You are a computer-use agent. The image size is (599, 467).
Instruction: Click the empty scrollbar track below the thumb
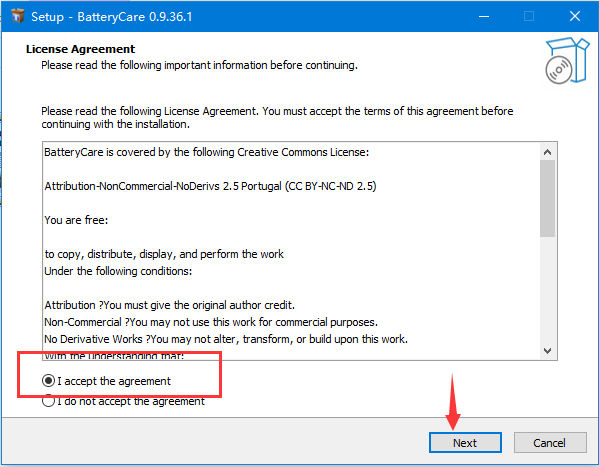[x=547, y=290]
